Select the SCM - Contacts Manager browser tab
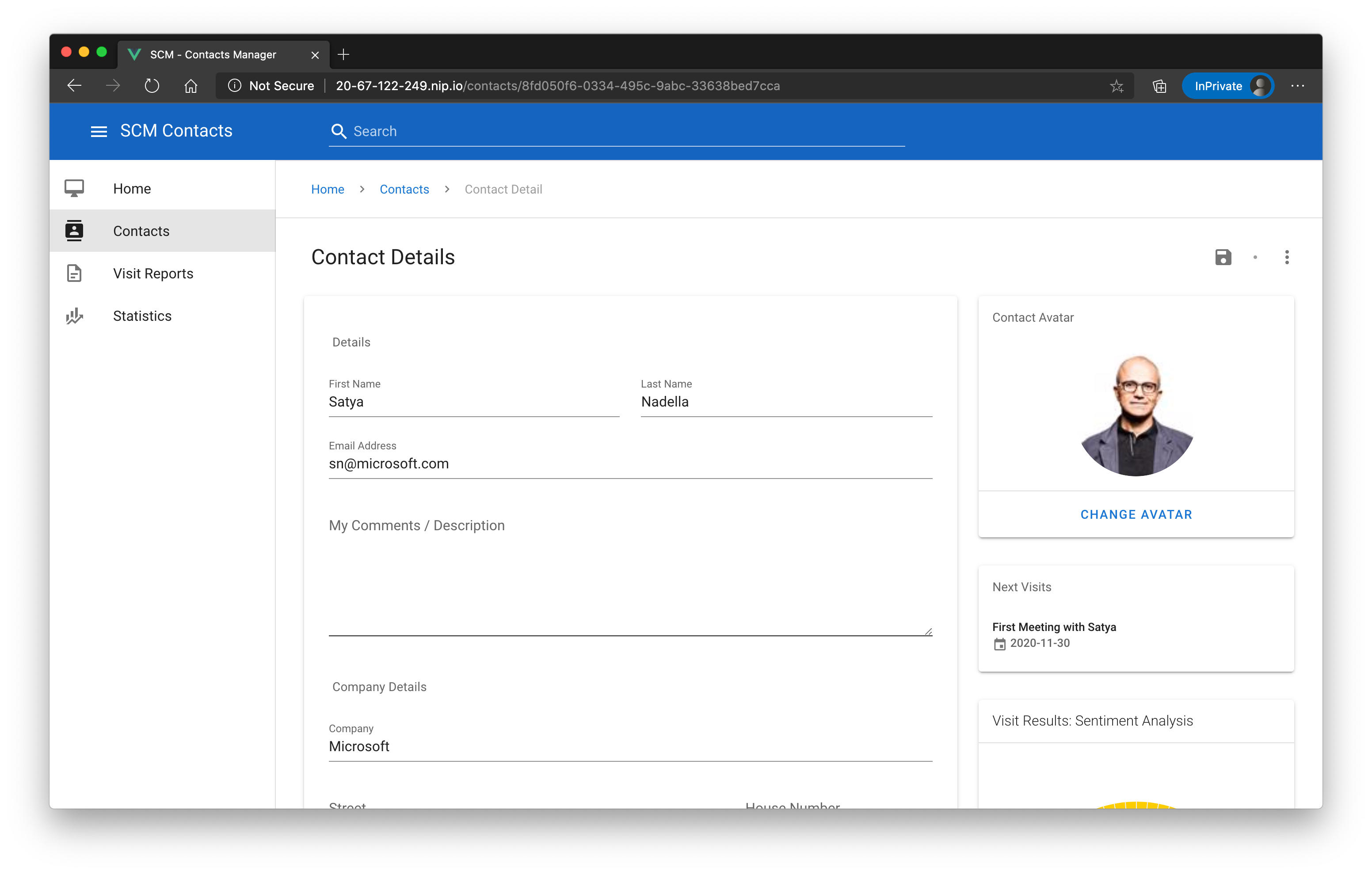This screenshot has height=874, width=1372. tap(213, 54)
